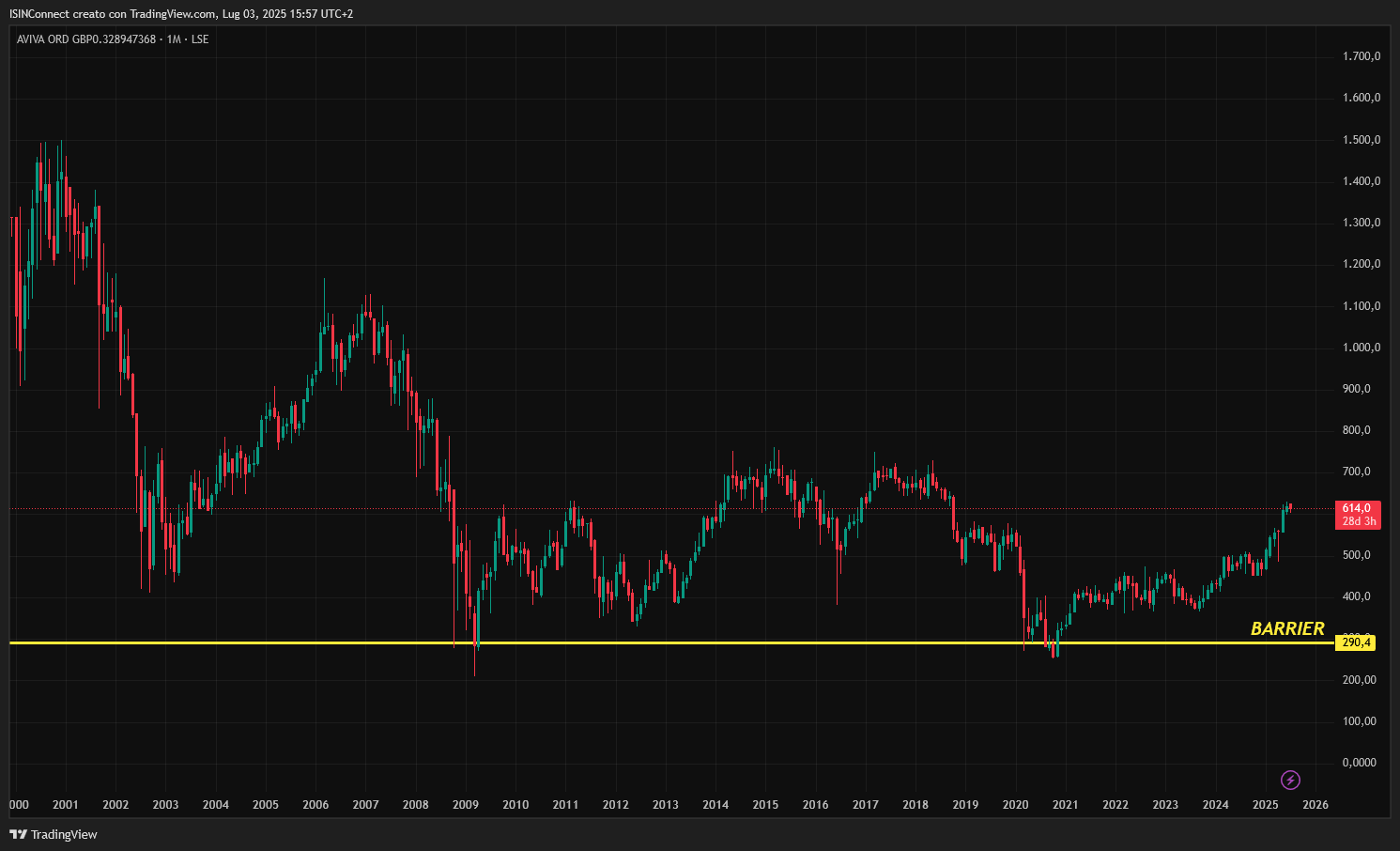Click the 2017 year on time axis
This screenshot has width=1400, height=851.
(866, 805)
